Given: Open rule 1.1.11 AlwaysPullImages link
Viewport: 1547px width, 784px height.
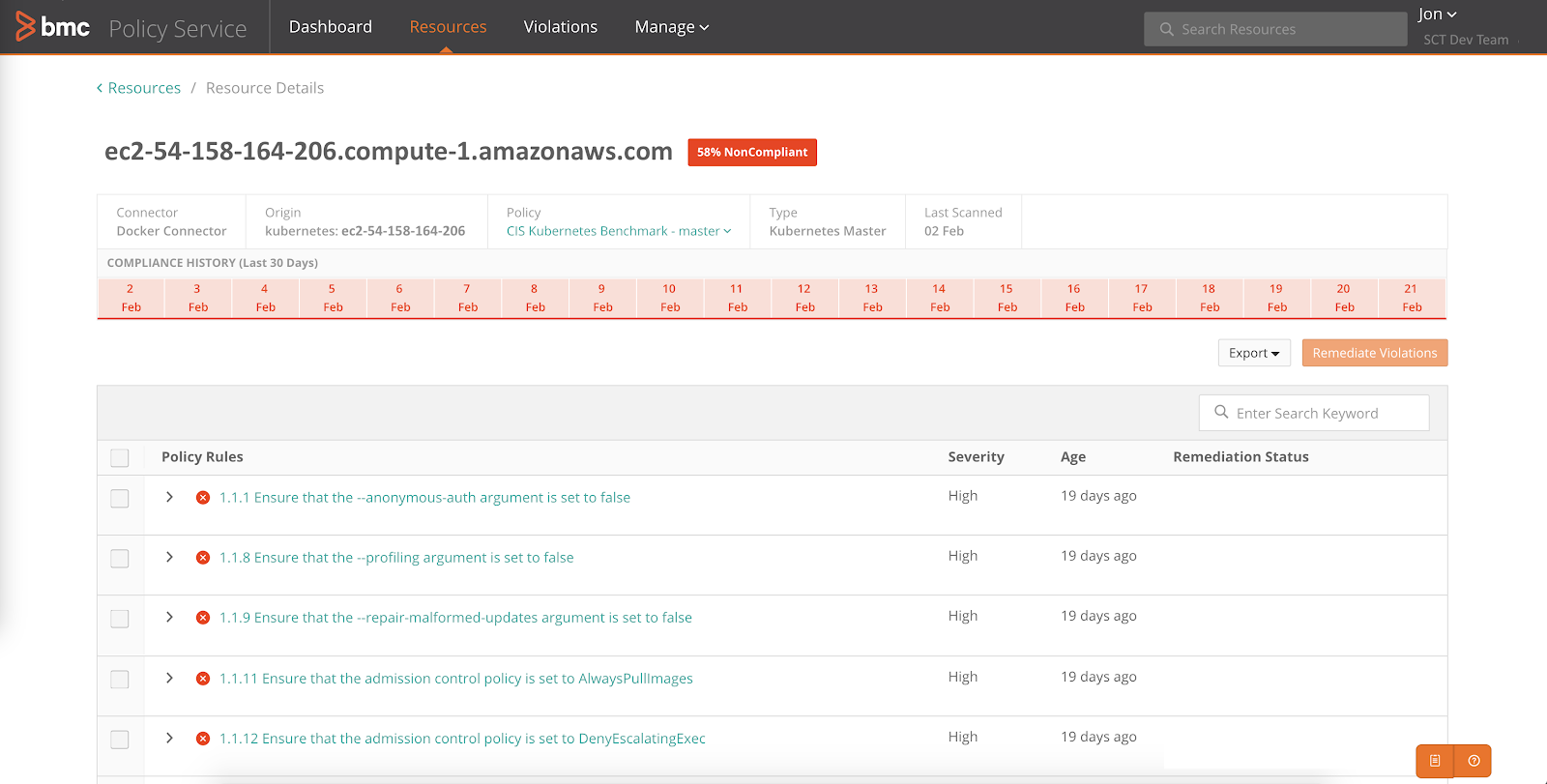Looking at the screenshot, I should (456, 679).
